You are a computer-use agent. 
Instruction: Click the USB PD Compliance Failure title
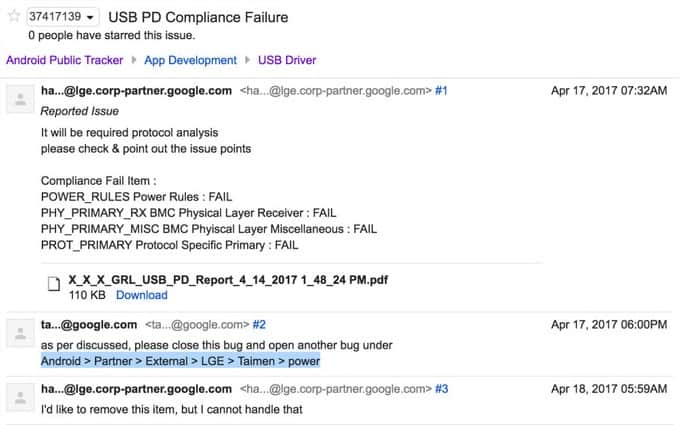pyautogui.click(x=198, y=17)
